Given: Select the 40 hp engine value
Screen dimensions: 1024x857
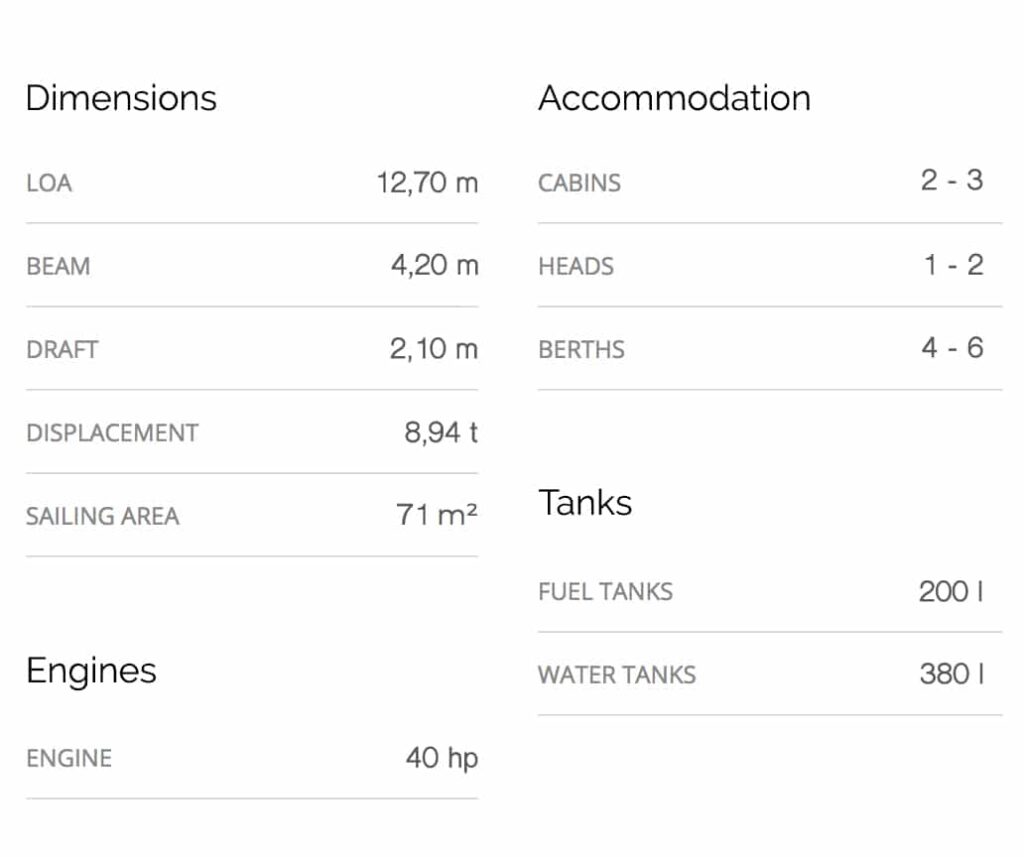Looking at the screenshot, I should (x=441, y=757).
